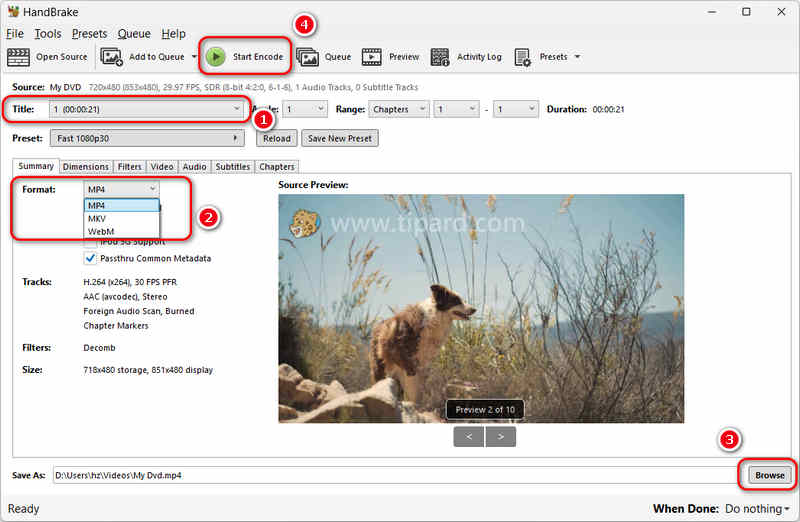Open the Queue stacked images icon
Image resolution: width=800 pixels, height=522 pixels.
[x=308, y=57]
